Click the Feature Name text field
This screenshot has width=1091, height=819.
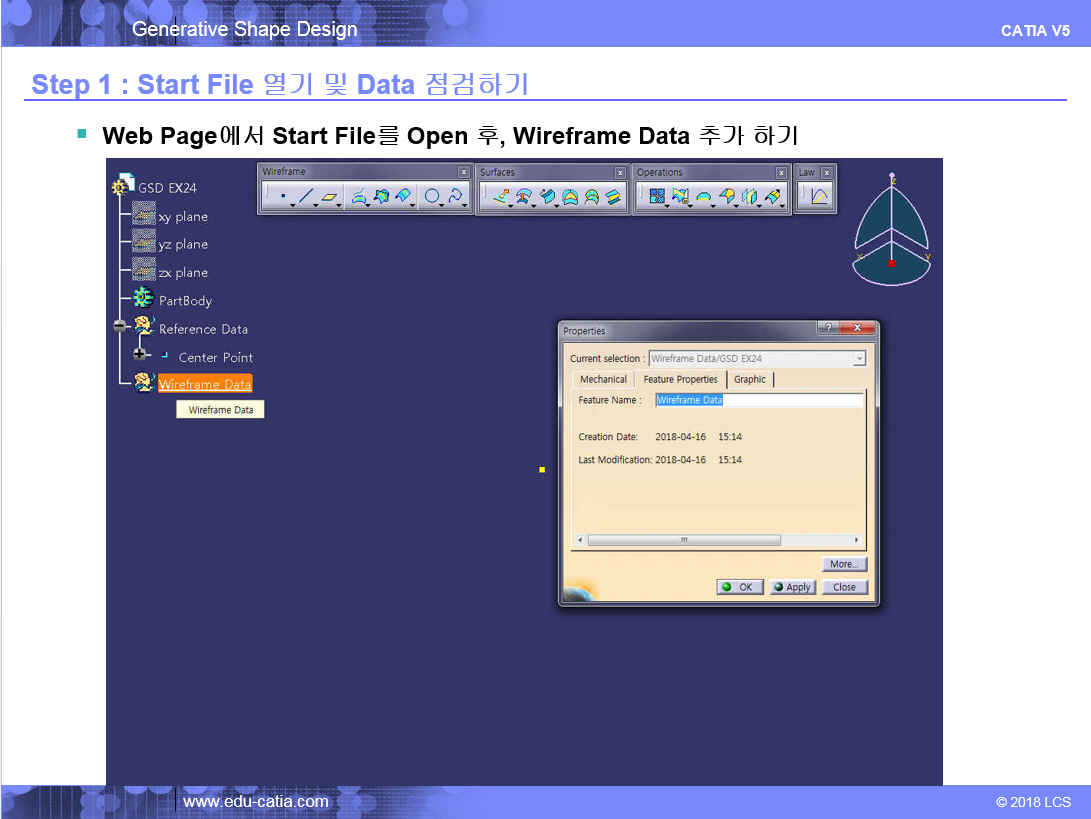coord(758,400)
